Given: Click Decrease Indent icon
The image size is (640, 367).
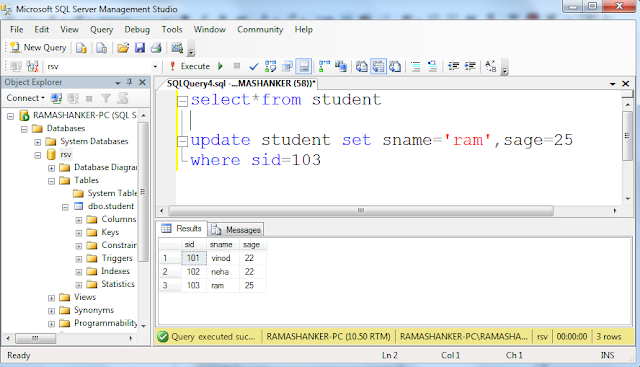Looking at the screenshot, I should [453, 66].
